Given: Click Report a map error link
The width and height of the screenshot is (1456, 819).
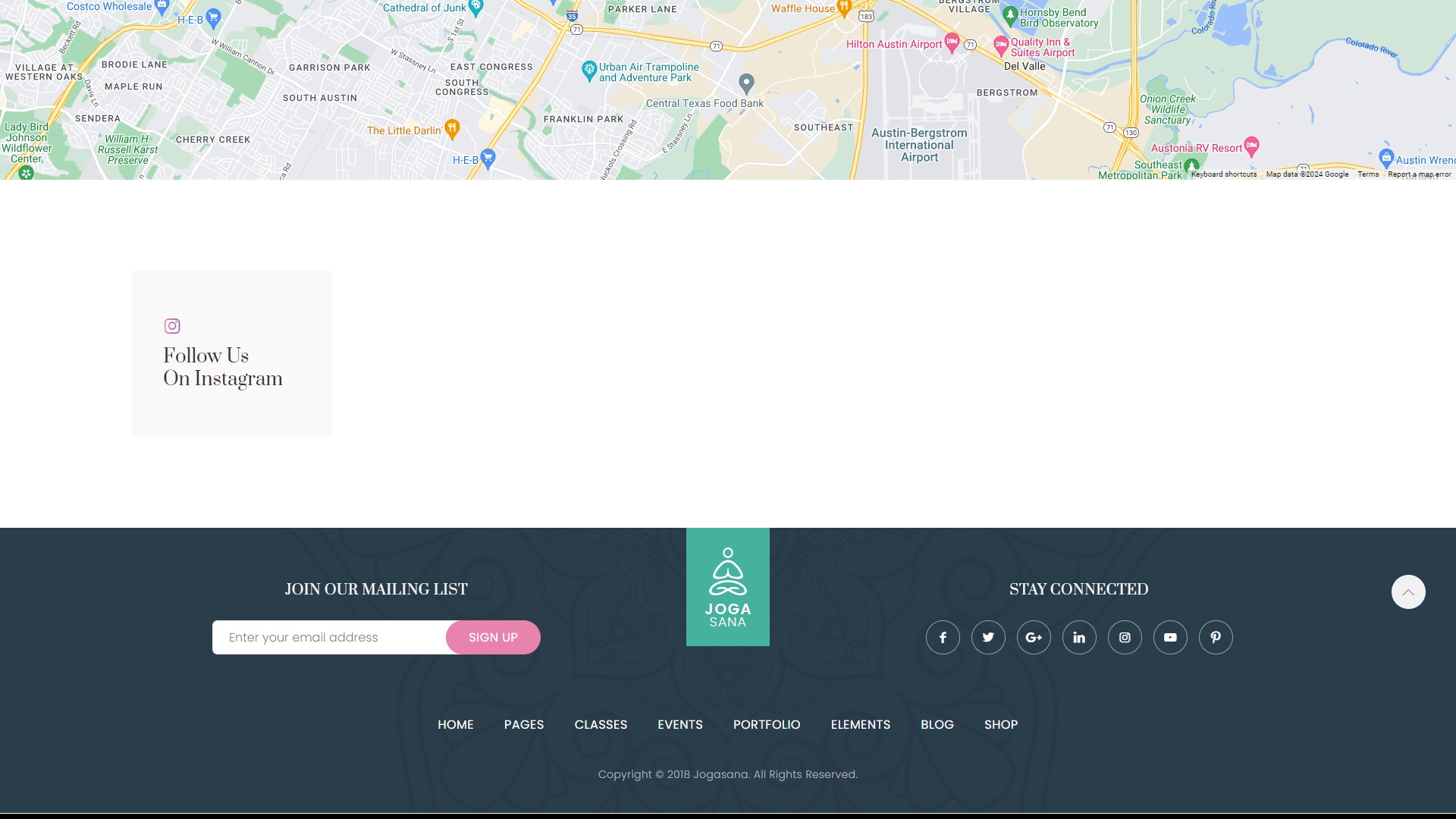Looking at the screenshot, I should click(x=1419, y=174).
